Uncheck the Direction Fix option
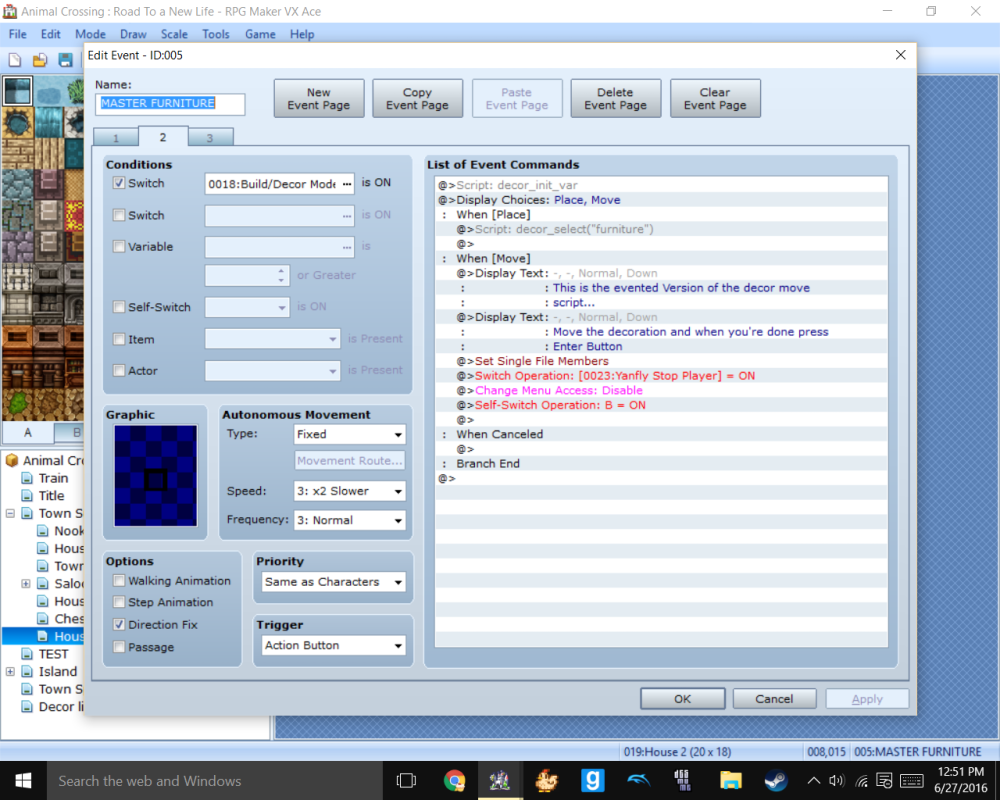 119,625
